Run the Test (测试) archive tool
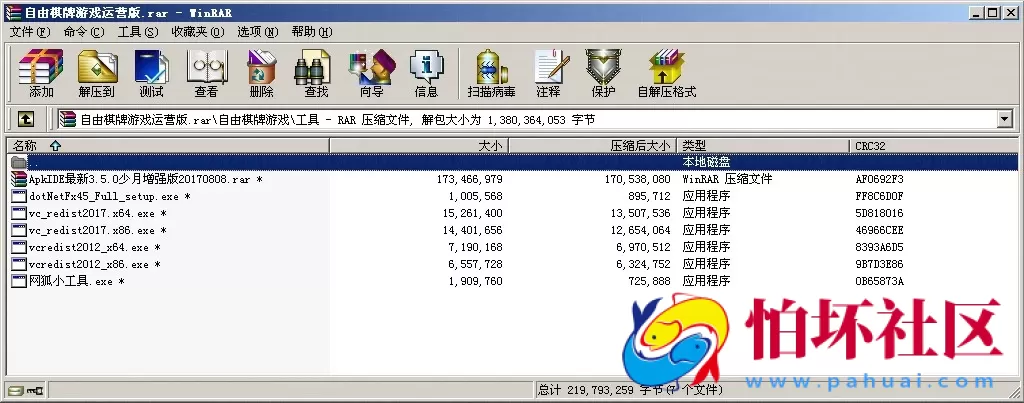 pos(152,73)
